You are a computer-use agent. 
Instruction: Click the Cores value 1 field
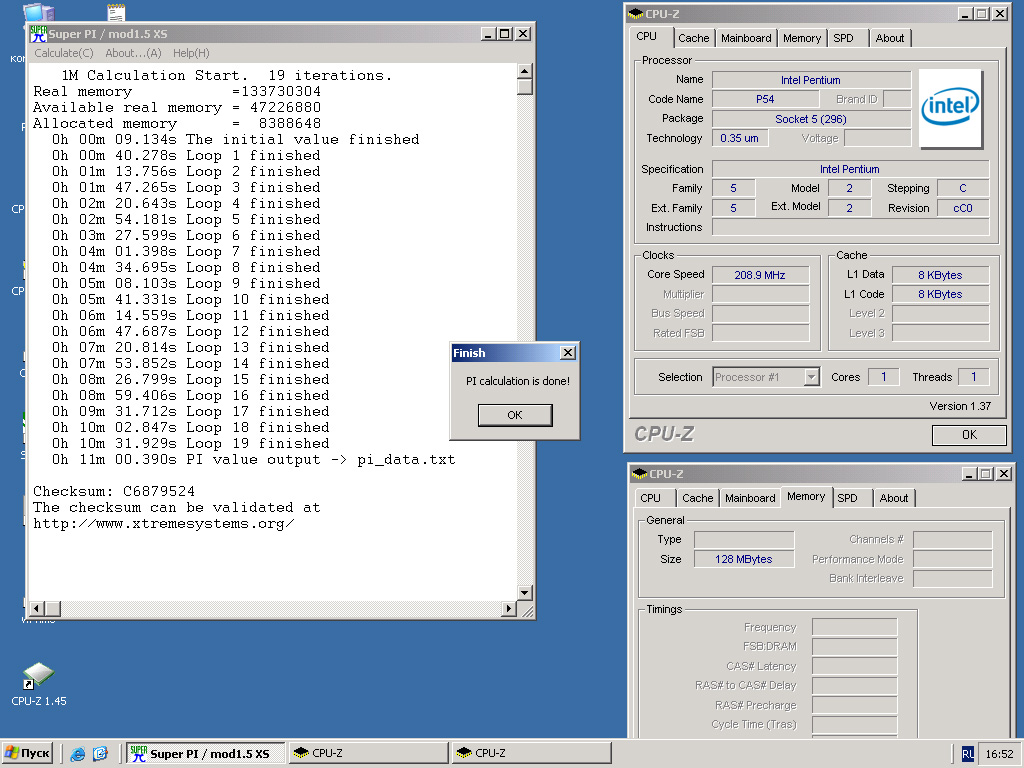pyautogui.click(x=884, y=377)
